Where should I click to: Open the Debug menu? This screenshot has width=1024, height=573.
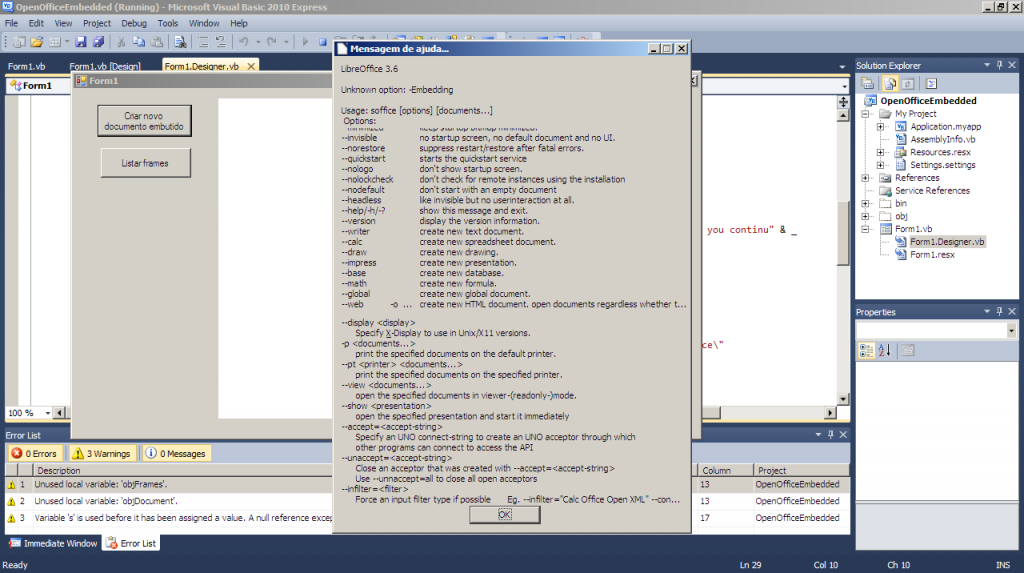pyautogui.click(x=133, y=22)
